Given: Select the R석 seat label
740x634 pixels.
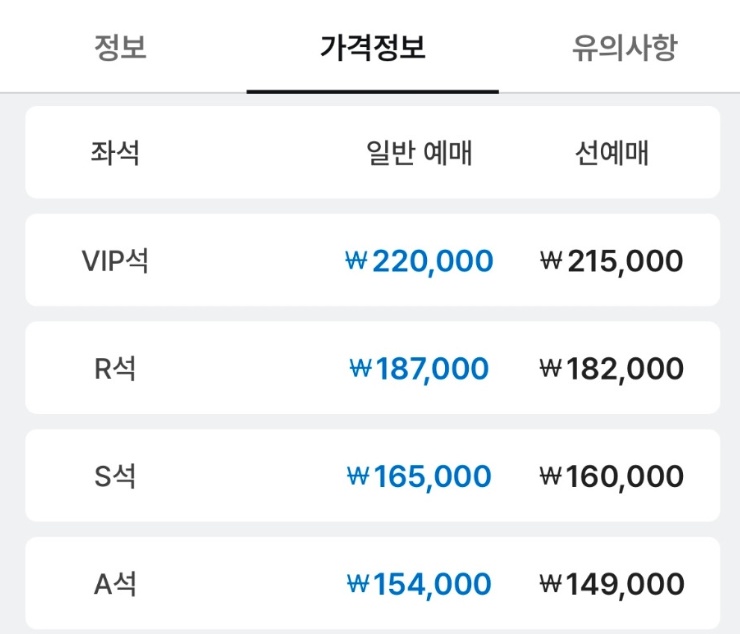Looking at the screenshot, I should tap(115, 368).
